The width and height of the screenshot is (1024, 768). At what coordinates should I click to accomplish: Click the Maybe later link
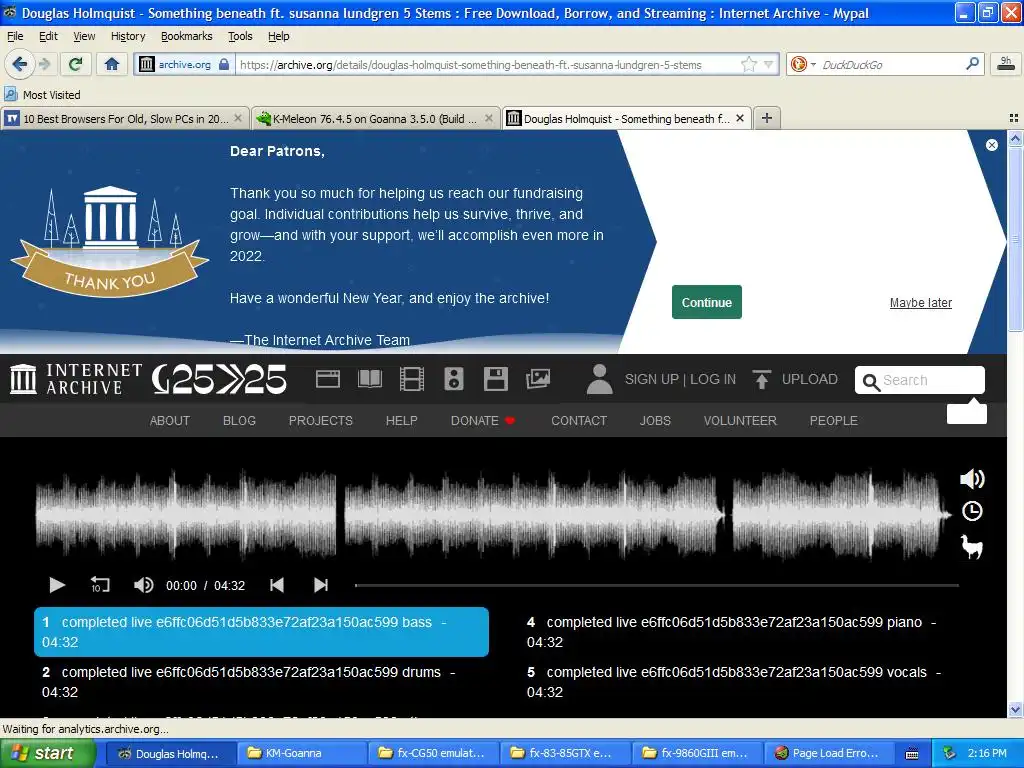pos(921,302)
